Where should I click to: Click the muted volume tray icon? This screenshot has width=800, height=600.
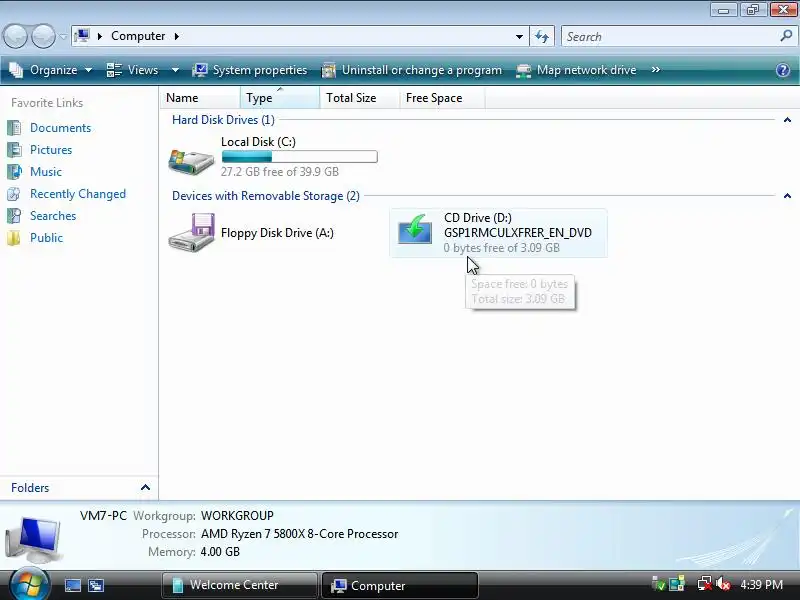click(723, 584)
